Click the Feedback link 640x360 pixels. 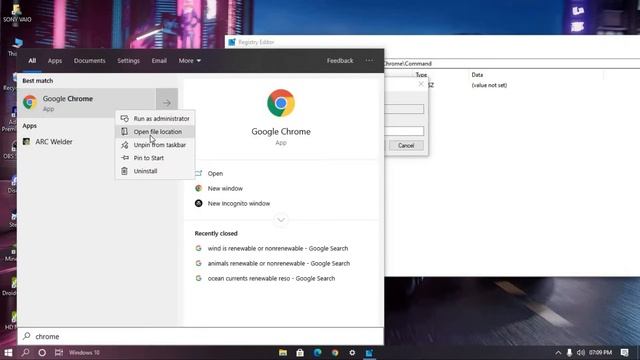click(x=340, y=60)
